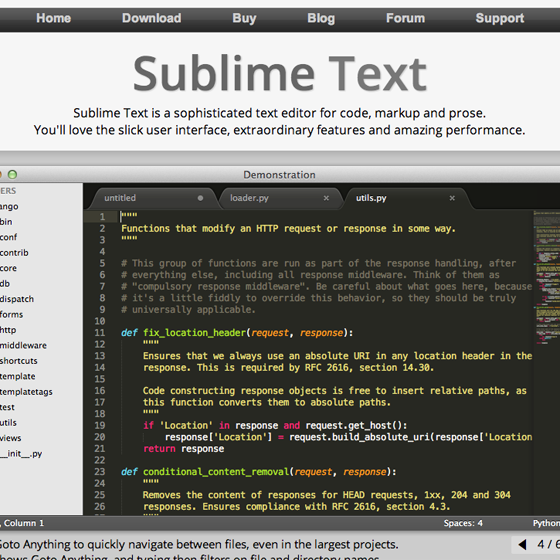This screenshot has width=560, height=560.
Task: Open the Buy page
Action: coord(244,18)
